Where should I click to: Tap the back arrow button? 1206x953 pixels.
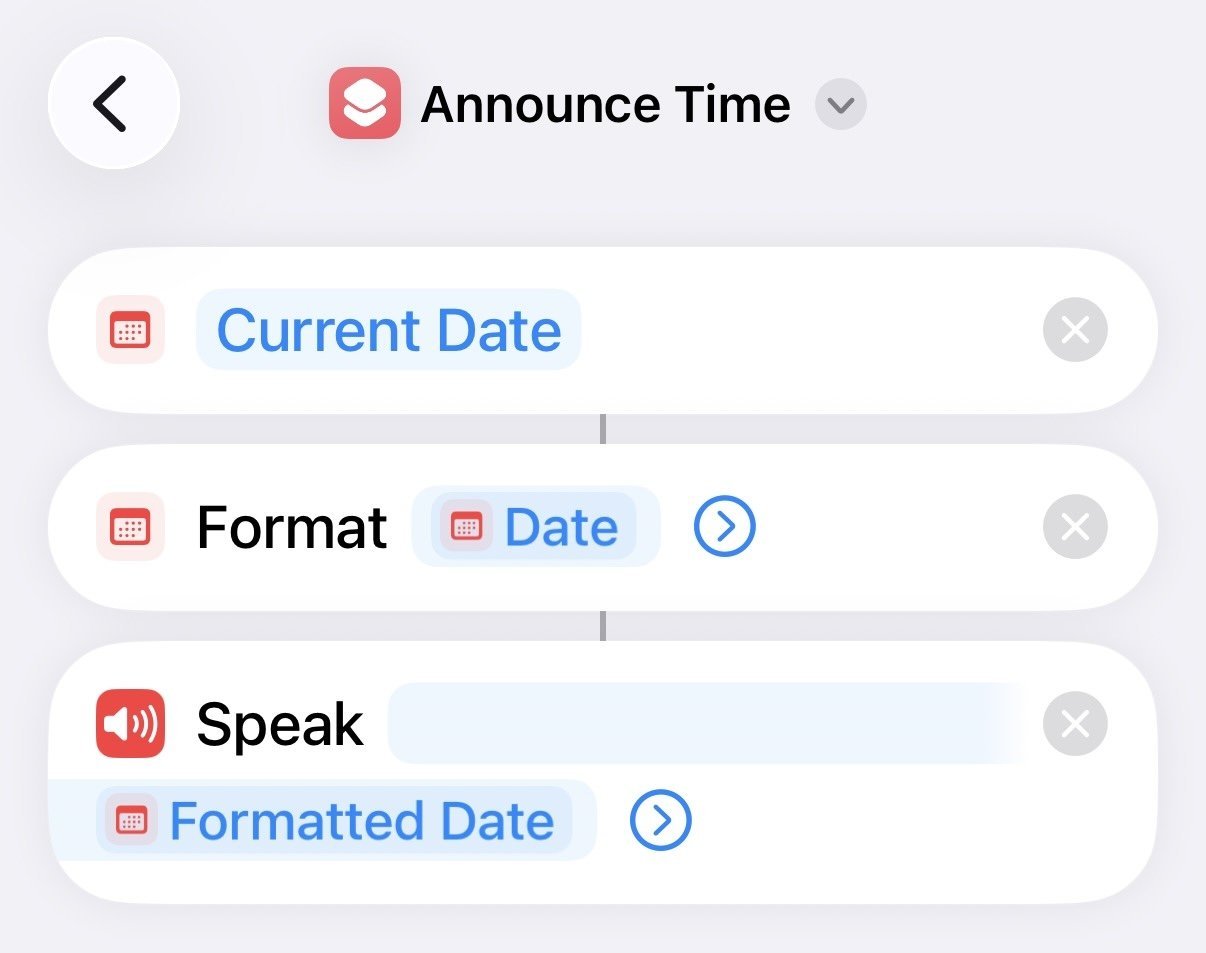pyautogui.click(x=113, y=103)
